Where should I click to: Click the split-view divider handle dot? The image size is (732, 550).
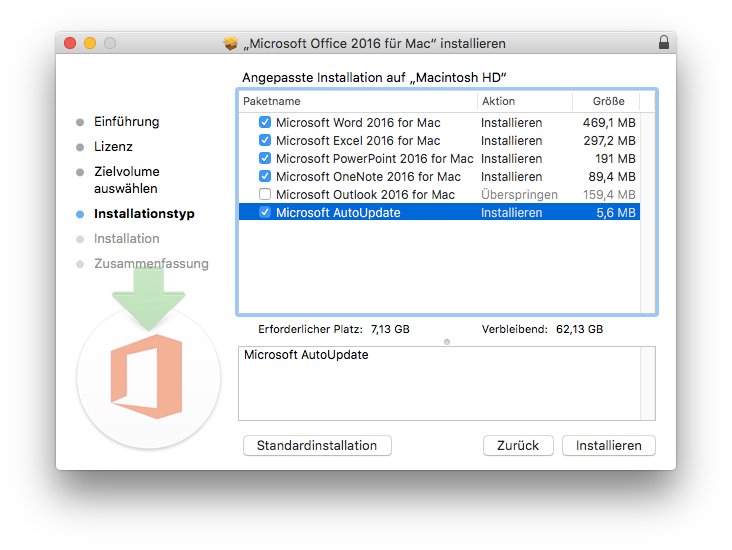[x=447, y=342]
